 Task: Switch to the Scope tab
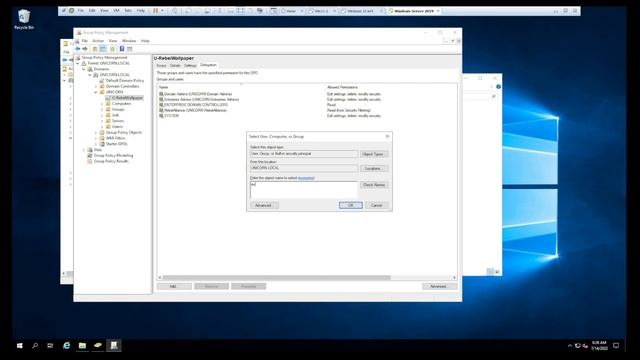click(162, 65)
